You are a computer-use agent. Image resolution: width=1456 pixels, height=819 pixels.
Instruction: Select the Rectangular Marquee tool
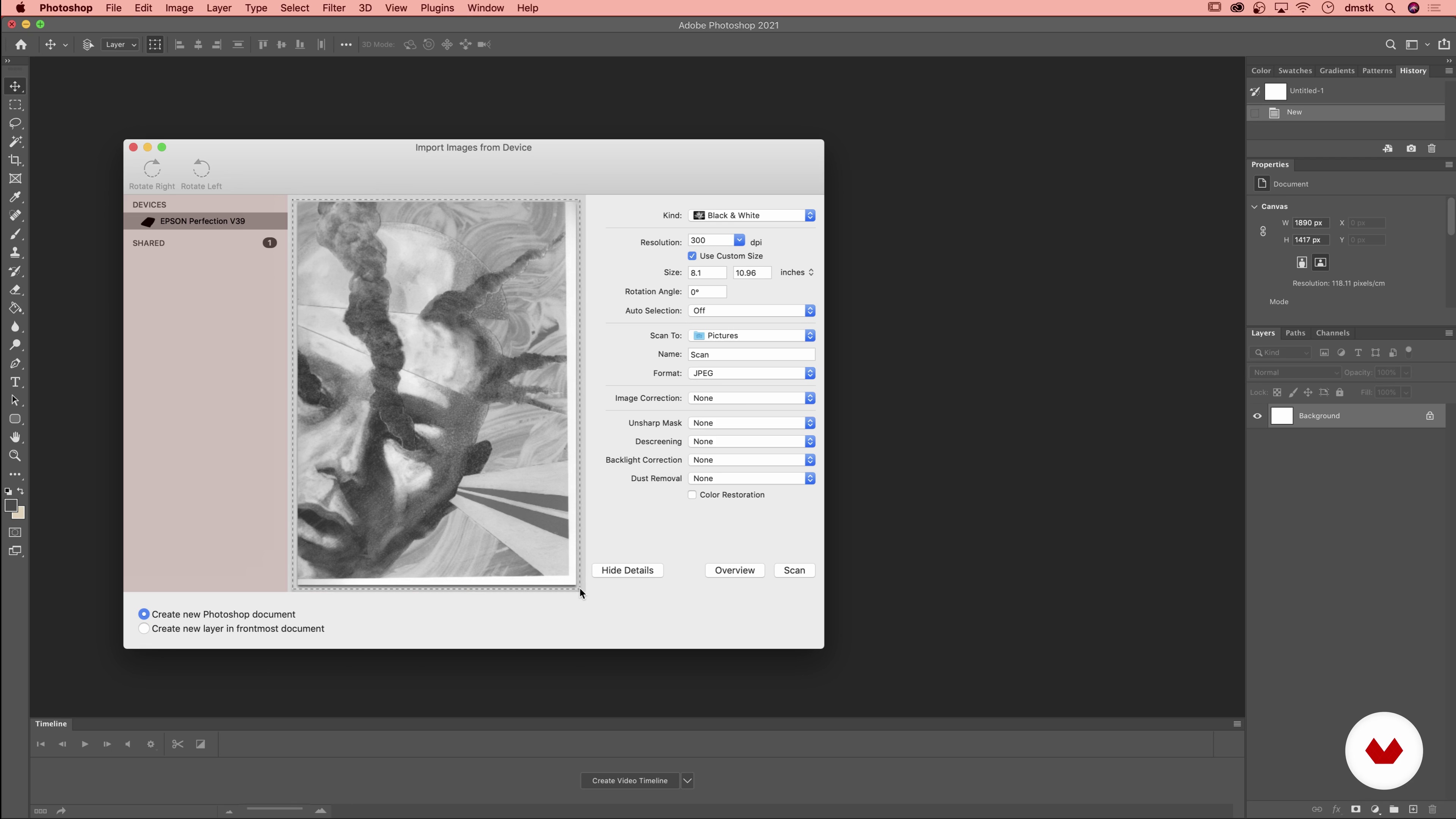[x=15, y=105]
